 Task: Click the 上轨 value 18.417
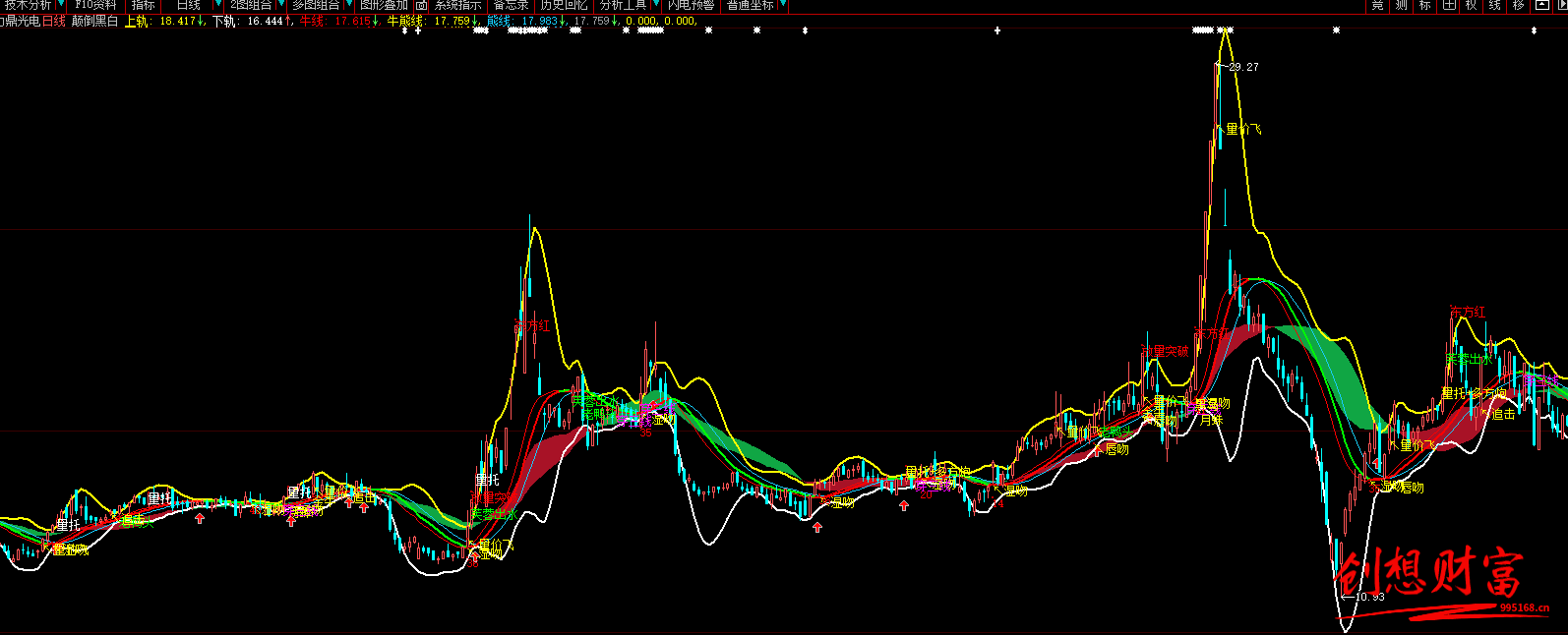[x=178, y=21]
